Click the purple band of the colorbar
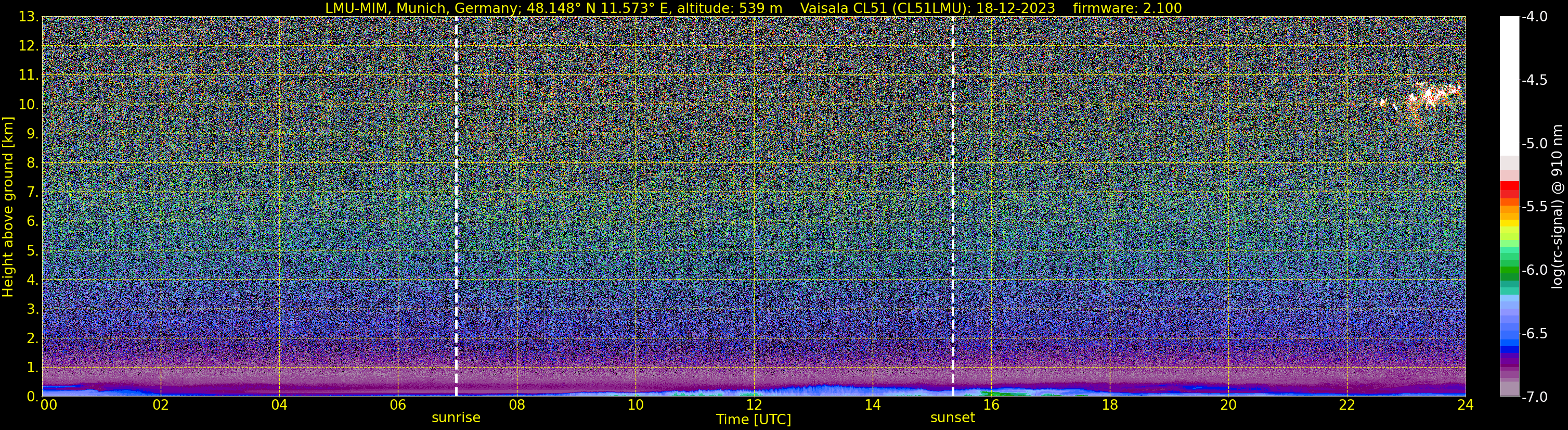Viewport: 1568px width, 430px height. [1510, 361]
